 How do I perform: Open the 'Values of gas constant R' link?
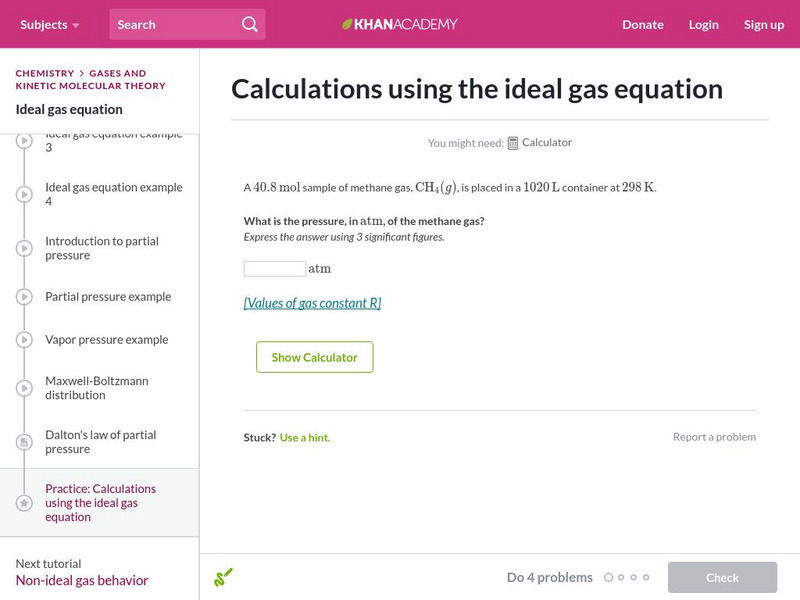pos(311,302)
